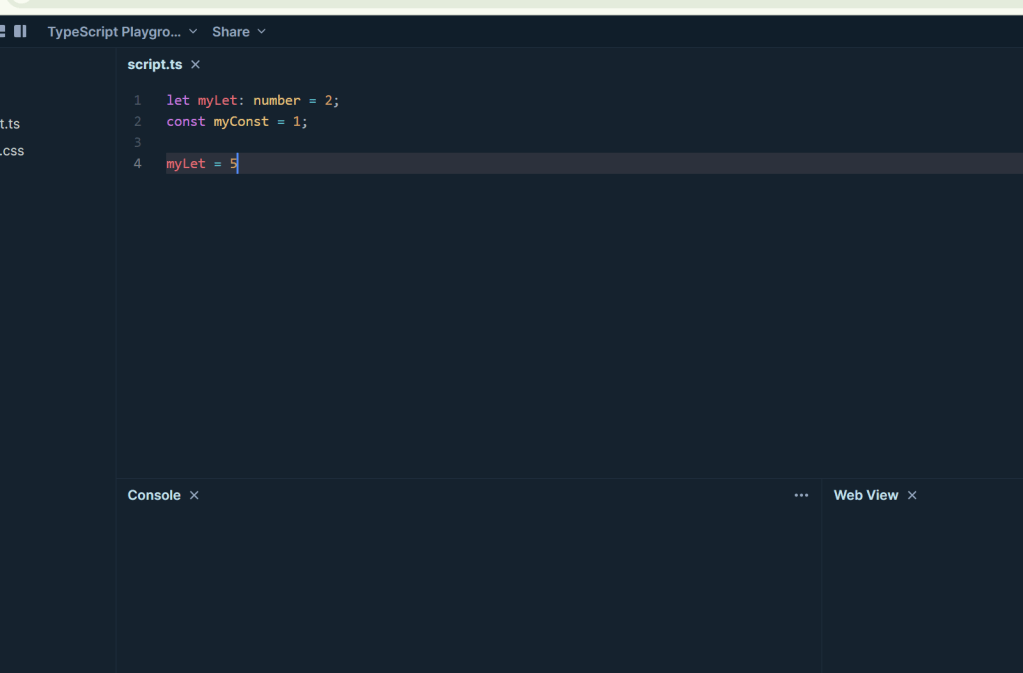Click inside the Web View preview area

[922, 590]
